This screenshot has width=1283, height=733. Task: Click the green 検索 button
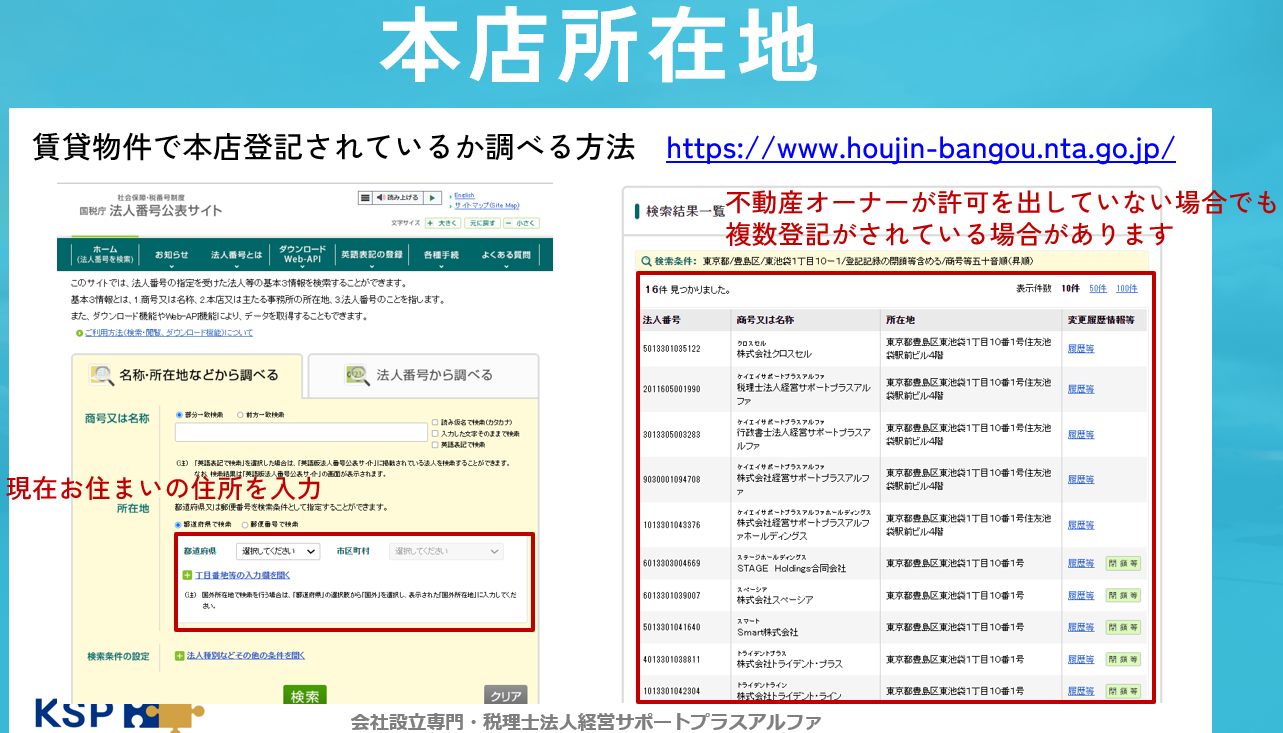(305, 695)
